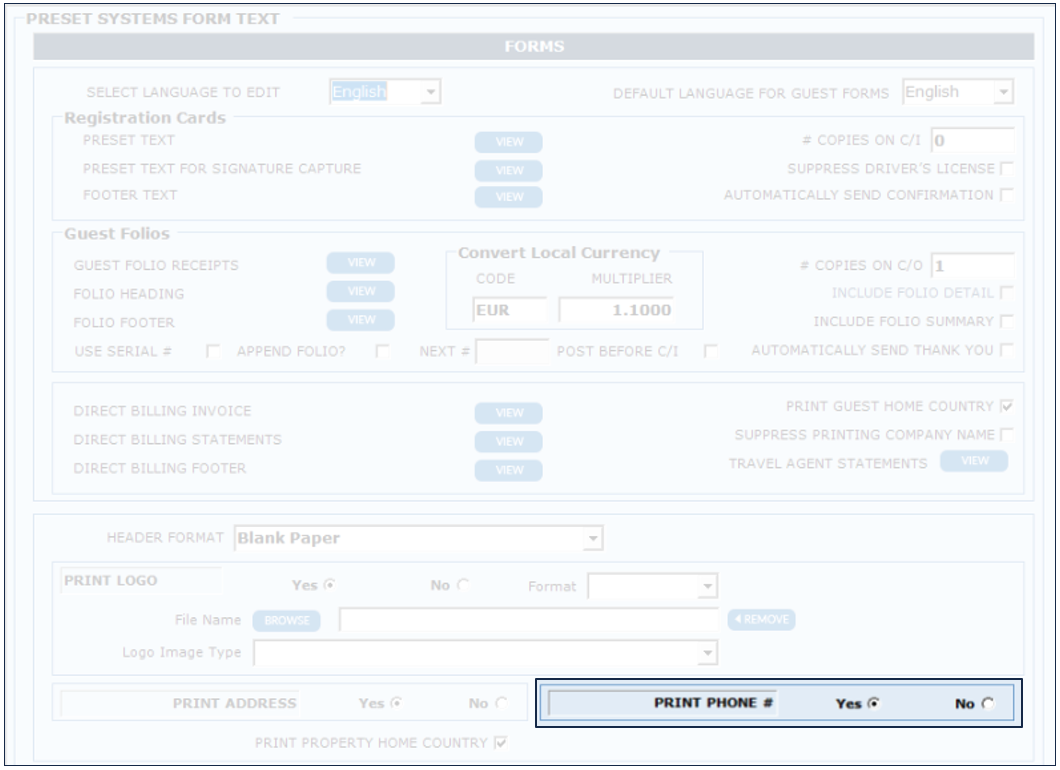This screenshot has height=770, width=1060.
Task: Toggle Suppress Driver's License checkbox
Action: coord(1006,169)
